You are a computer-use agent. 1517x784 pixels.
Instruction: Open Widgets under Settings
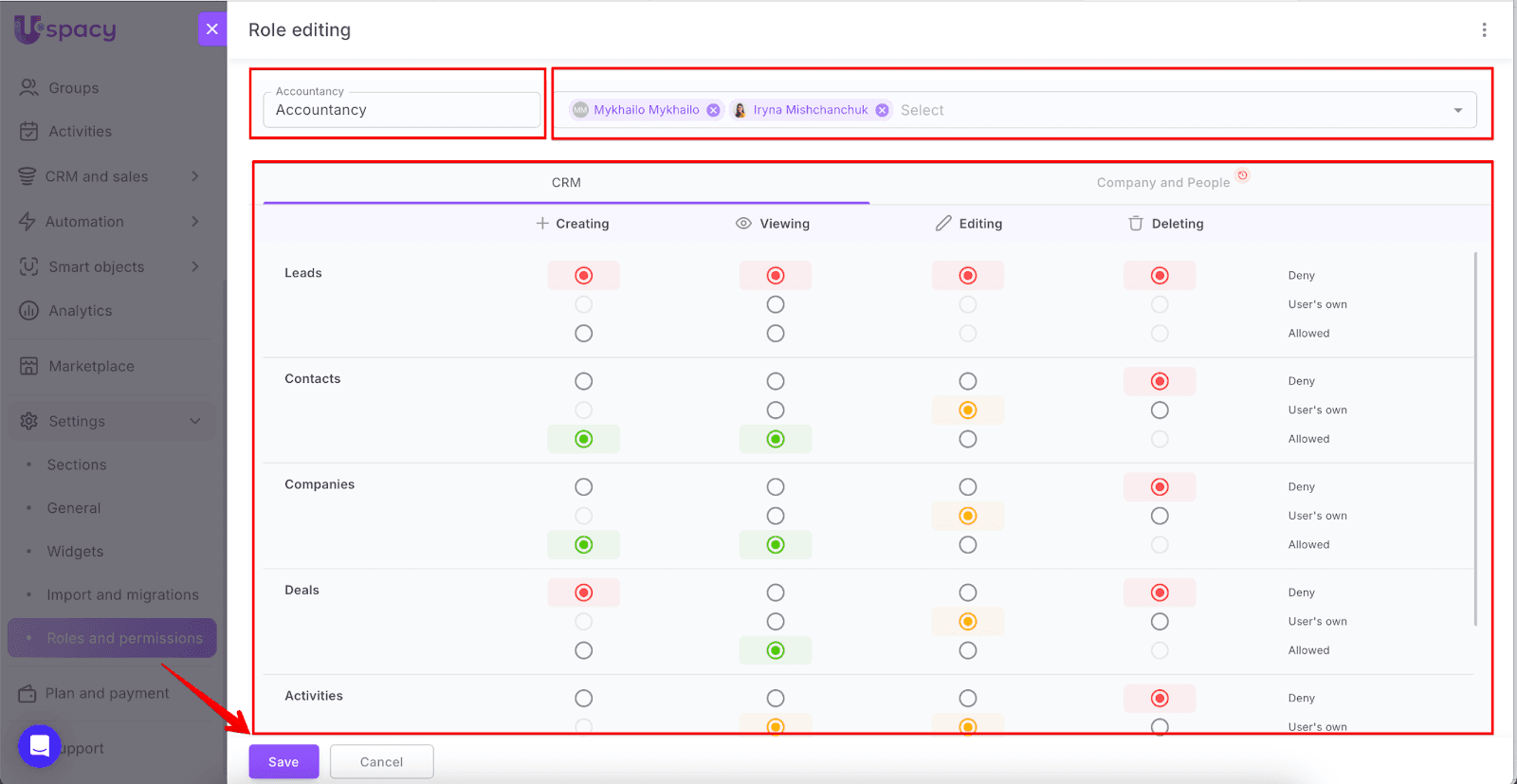[76, 552]
